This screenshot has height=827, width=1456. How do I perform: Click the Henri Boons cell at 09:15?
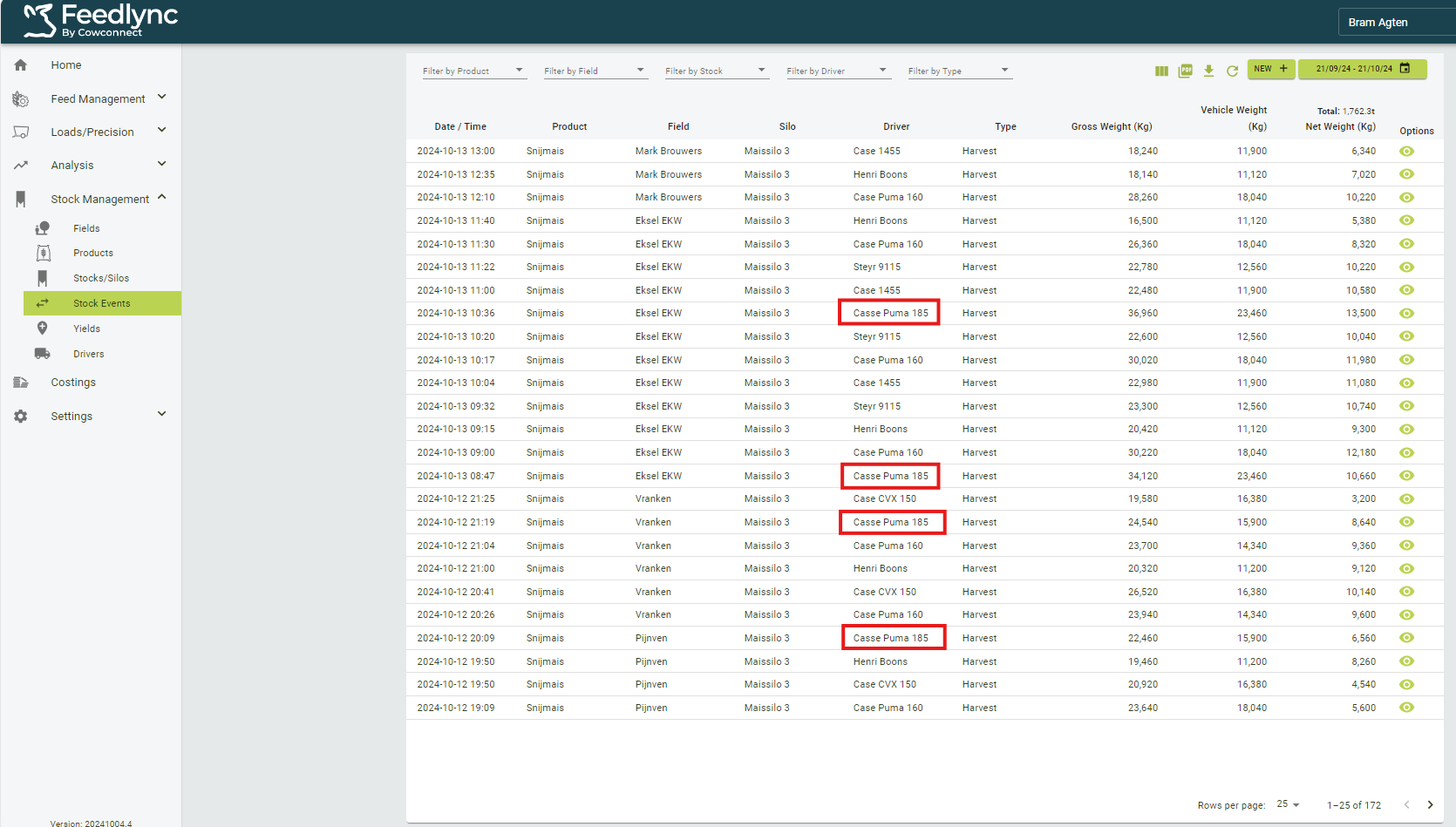[x=881, y=429]
